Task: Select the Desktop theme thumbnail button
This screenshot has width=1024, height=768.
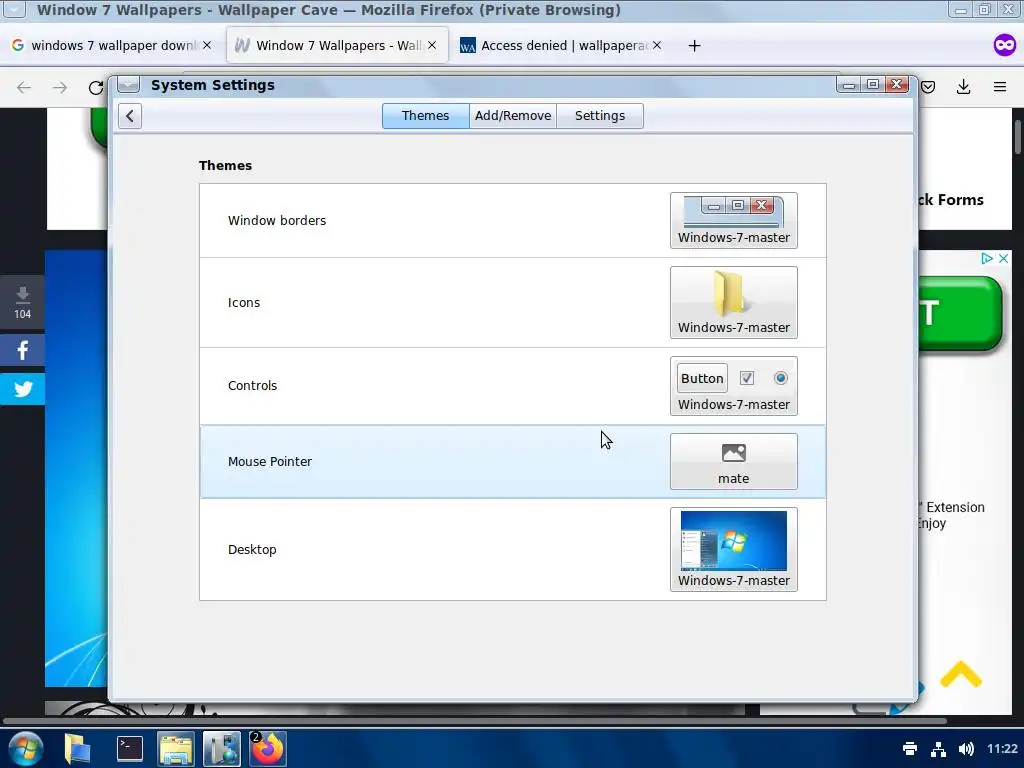Action: (x=733, y=549)
